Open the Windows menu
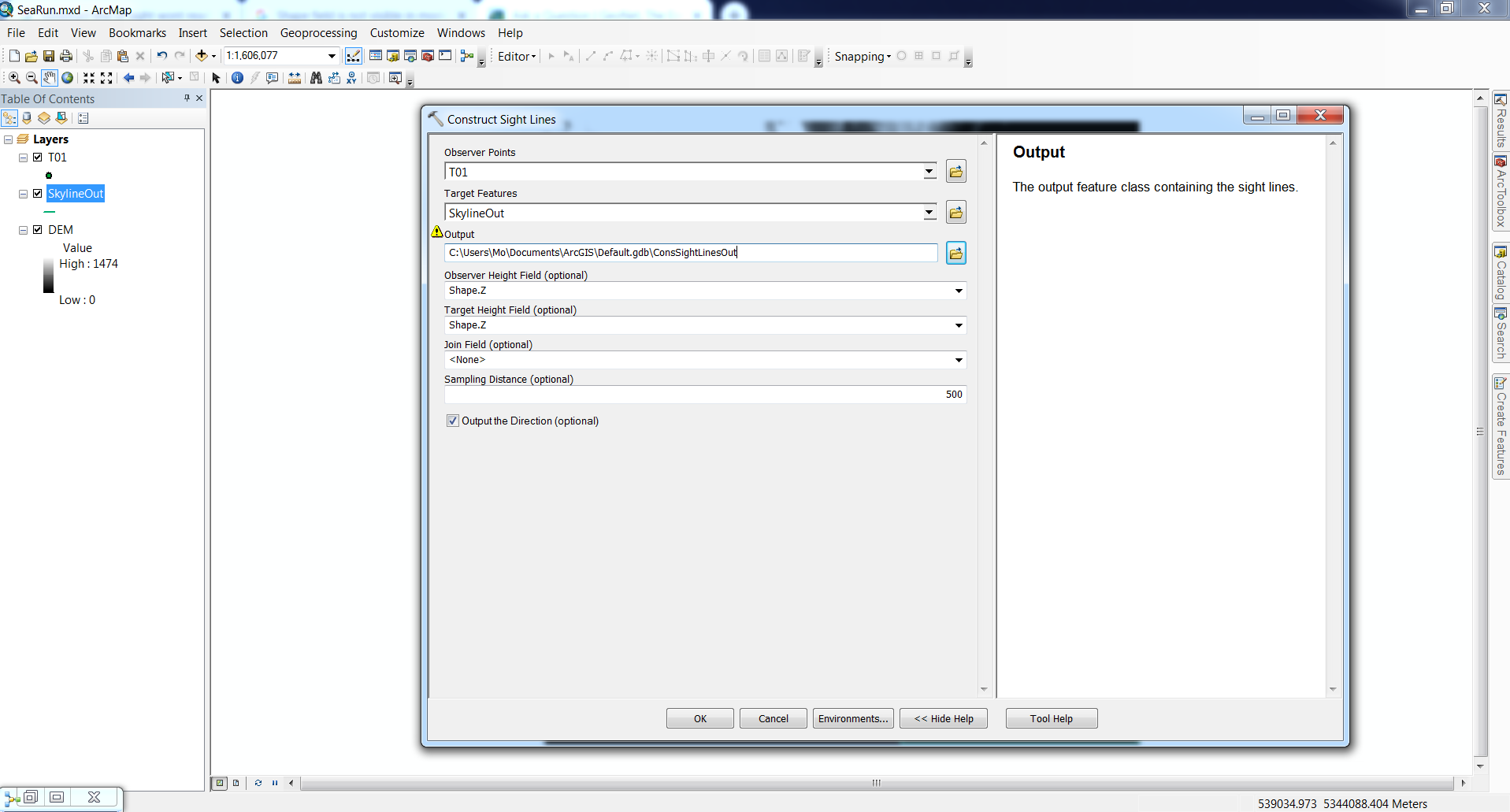The width and height of the screenshot is (1510, 812). click(x=461, y=33)
